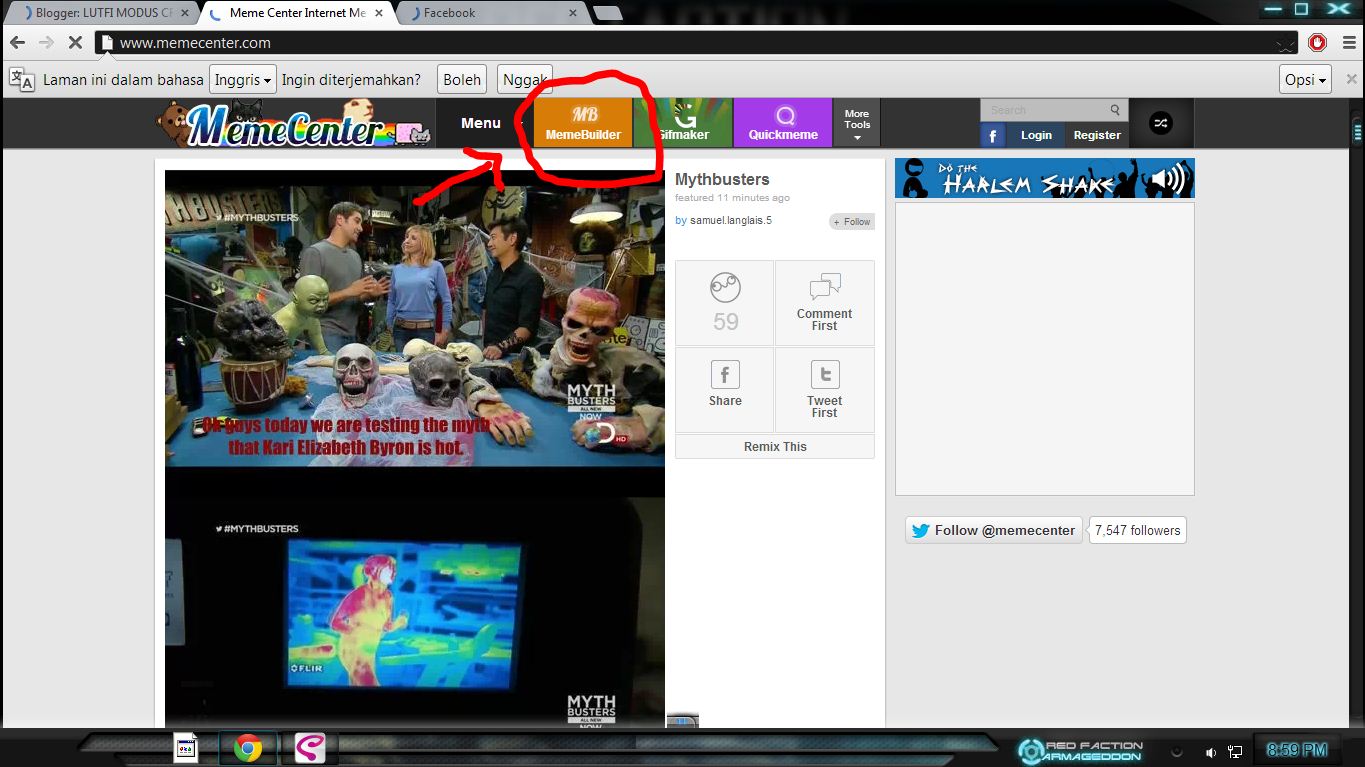This screenshot has width=1365, height=767.
Task: Click the volume speaker tray icon
Action: point(1210,752)
